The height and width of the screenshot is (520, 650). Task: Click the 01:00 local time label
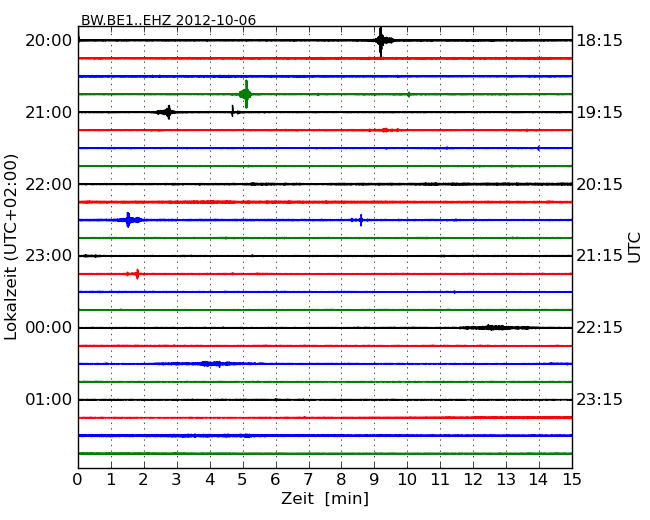click(x=49, y=399)
